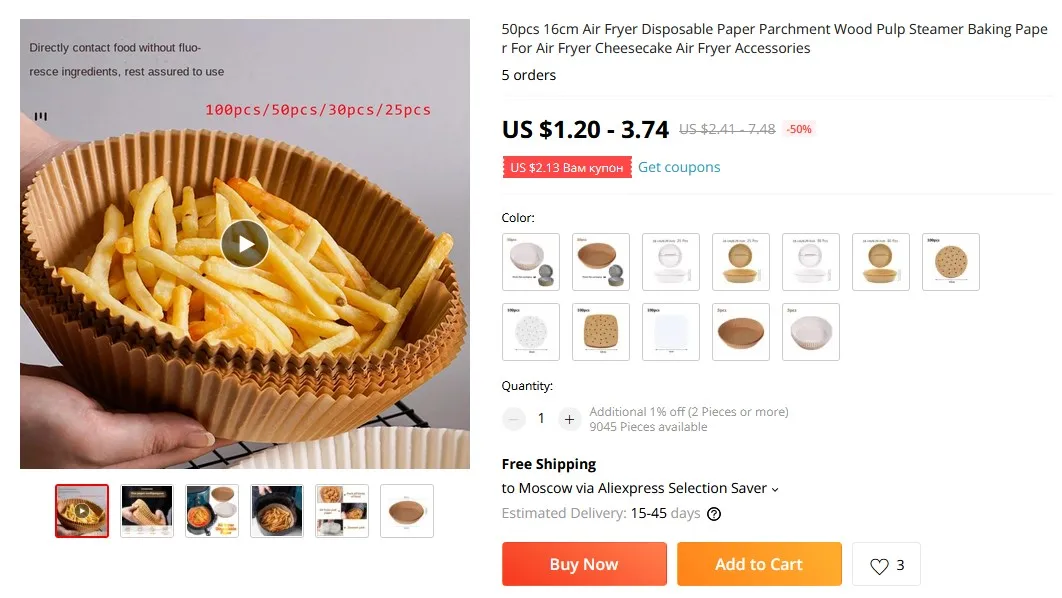Select the brown round liner with fryer swatch

tap(601, 262)
